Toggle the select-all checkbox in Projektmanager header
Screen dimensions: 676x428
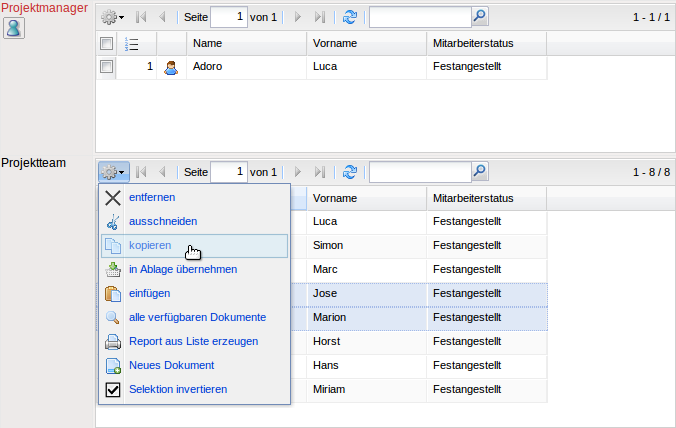pos(107,44)
